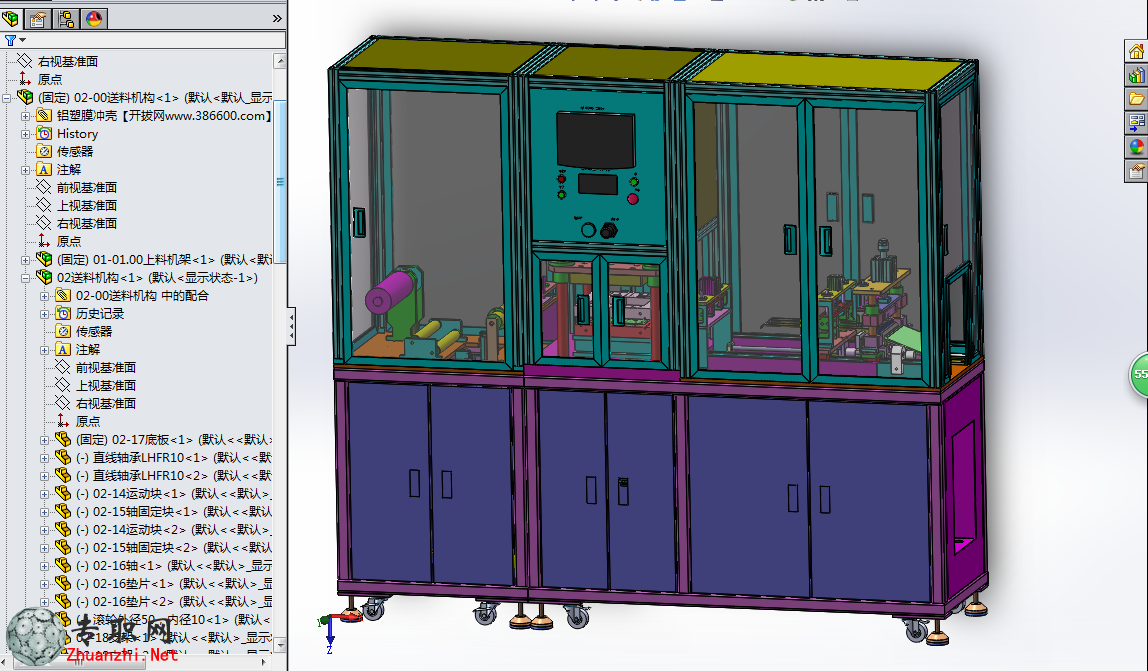Click the 02送料机构<1> subassembly icon
Image resolution: width=1148 pixels, height=671 pixels.
coord(44,277)
